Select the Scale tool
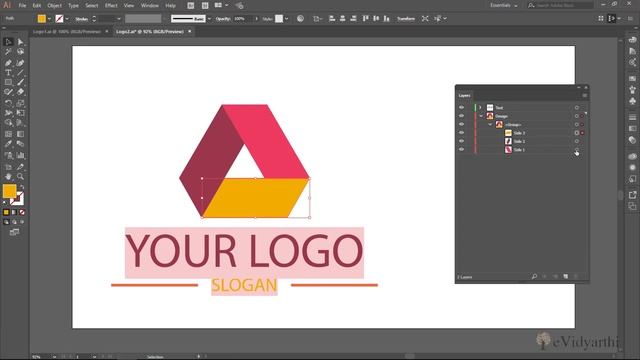The width and height of the screenshot is (640, 360). coord(20,102)
